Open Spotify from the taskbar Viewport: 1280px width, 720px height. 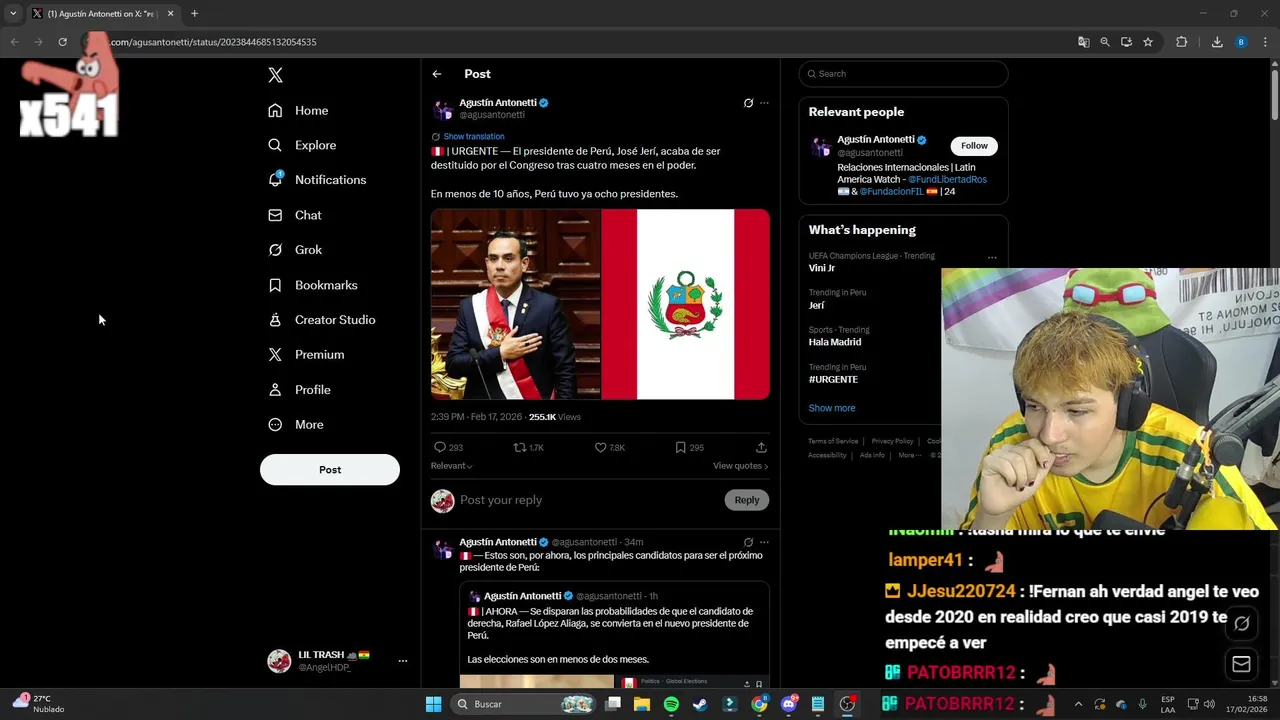click(671, 704)
